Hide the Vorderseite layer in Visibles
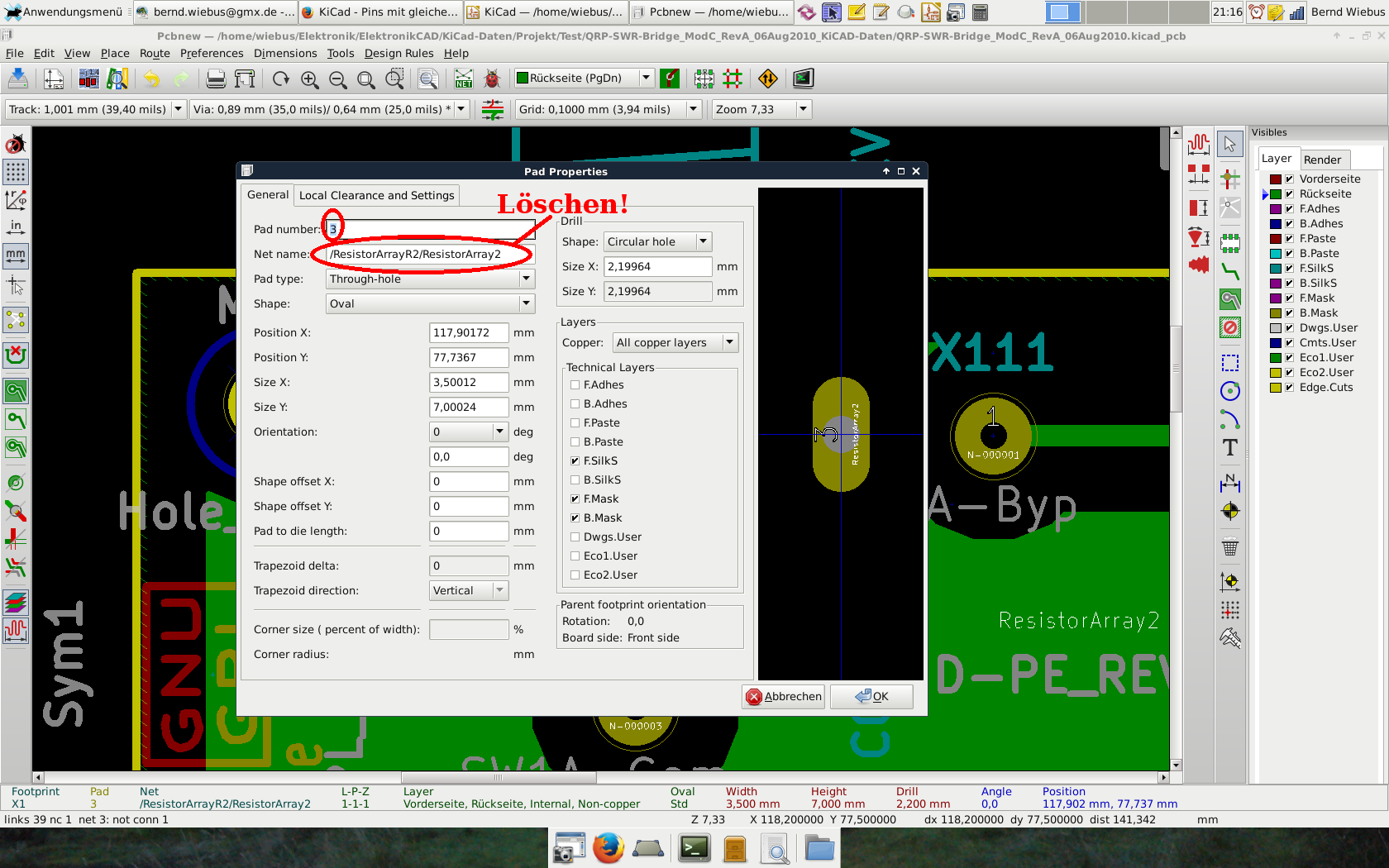 tap(1289, 179)
